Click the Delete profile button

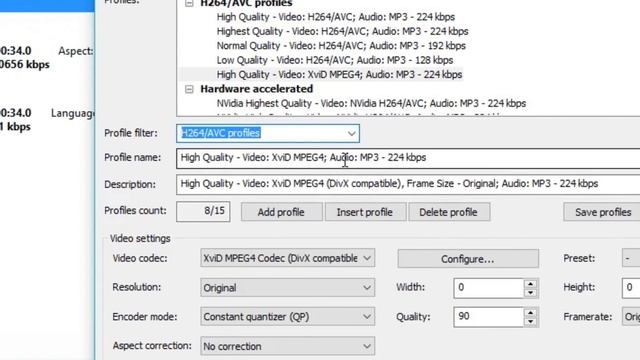pyautogui.click(x=449, y=212)
